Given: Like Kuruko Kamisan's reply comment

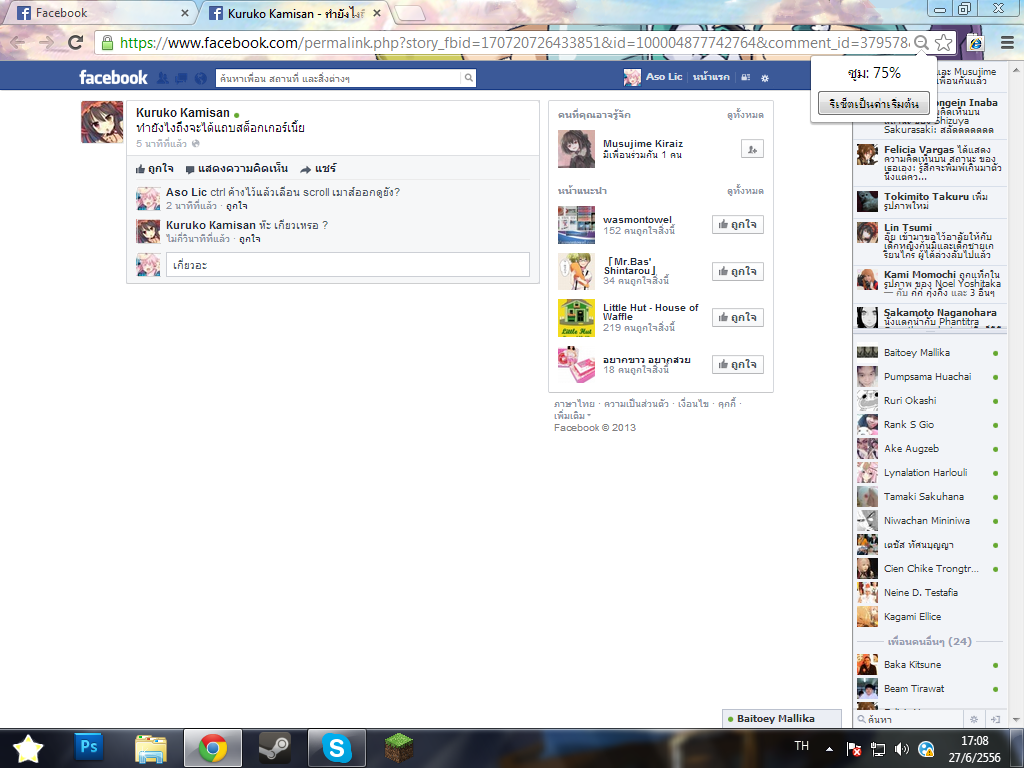Looking at the screenshot, I should tap(249, 239).
